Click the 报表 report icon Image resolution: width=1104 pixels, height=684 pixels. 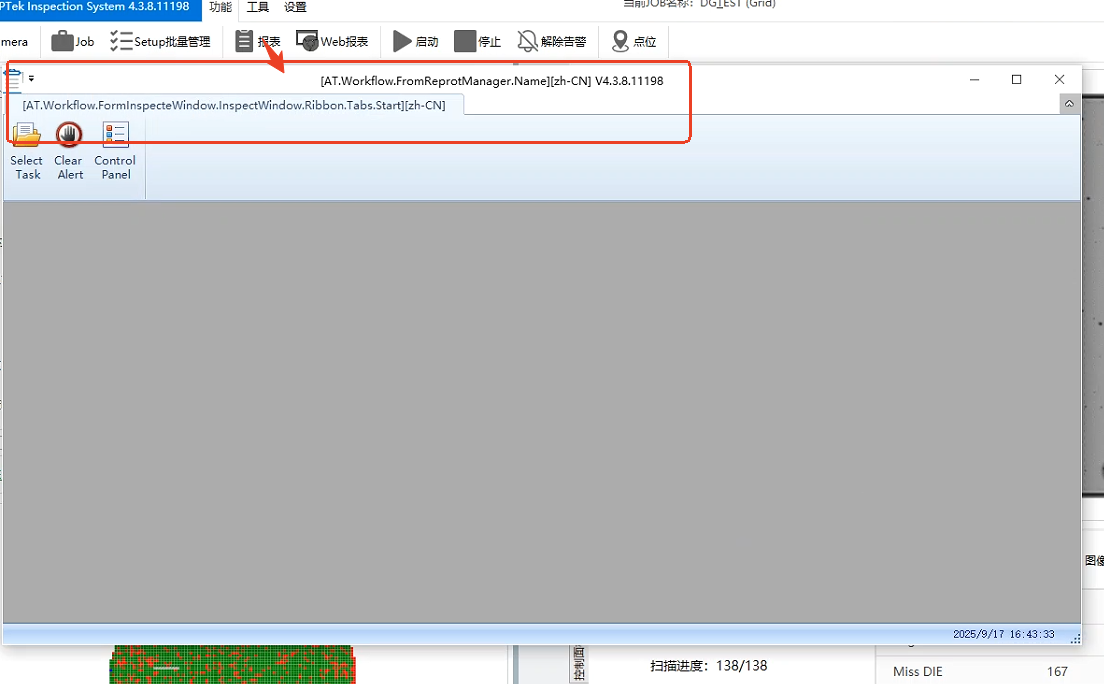click(244, 41)
